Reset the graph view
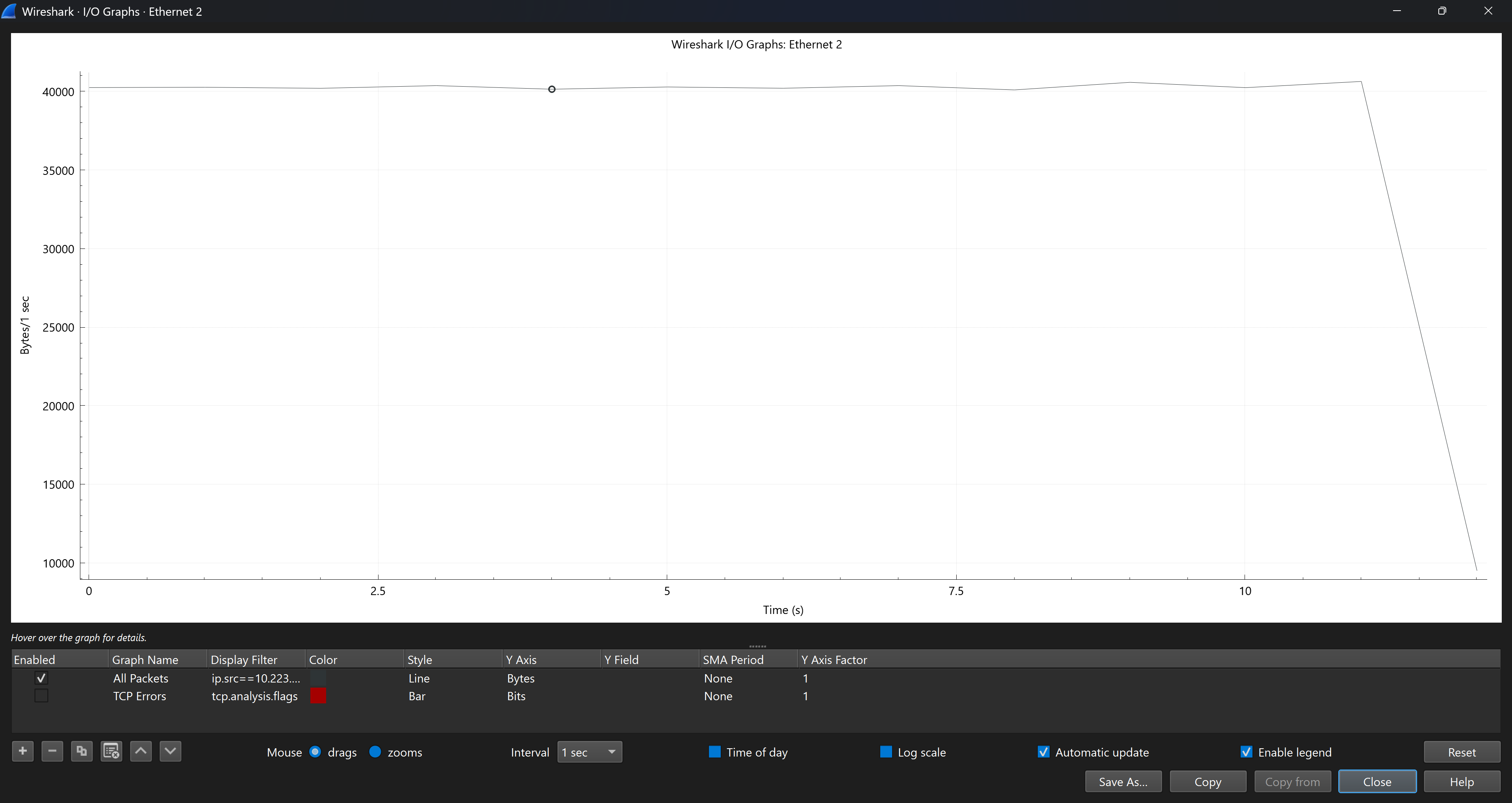This screenshot has width=1512, height=803. [1462, 752]
